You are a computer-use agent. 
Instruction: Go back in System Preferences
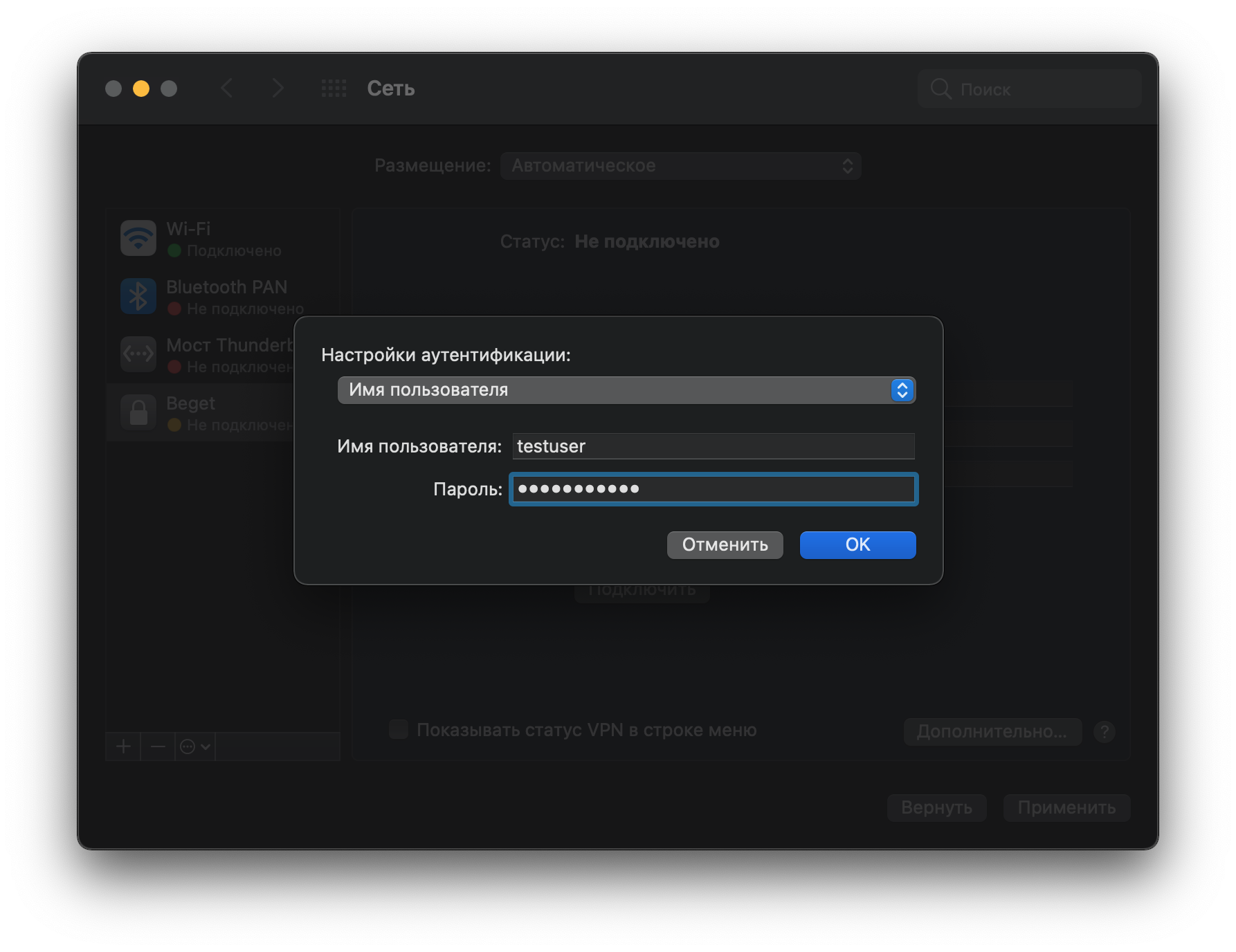tap(226, 89)
